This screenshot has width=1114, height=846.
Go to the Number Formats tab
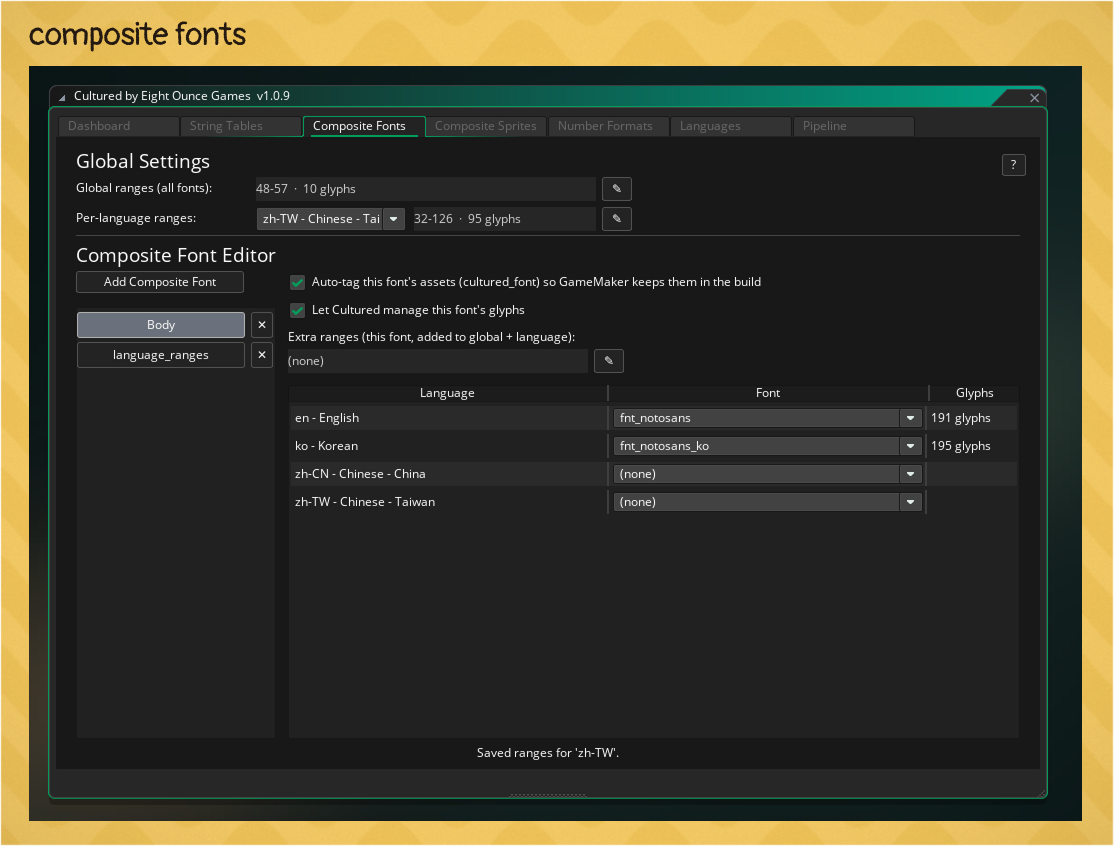click(608, 126)
